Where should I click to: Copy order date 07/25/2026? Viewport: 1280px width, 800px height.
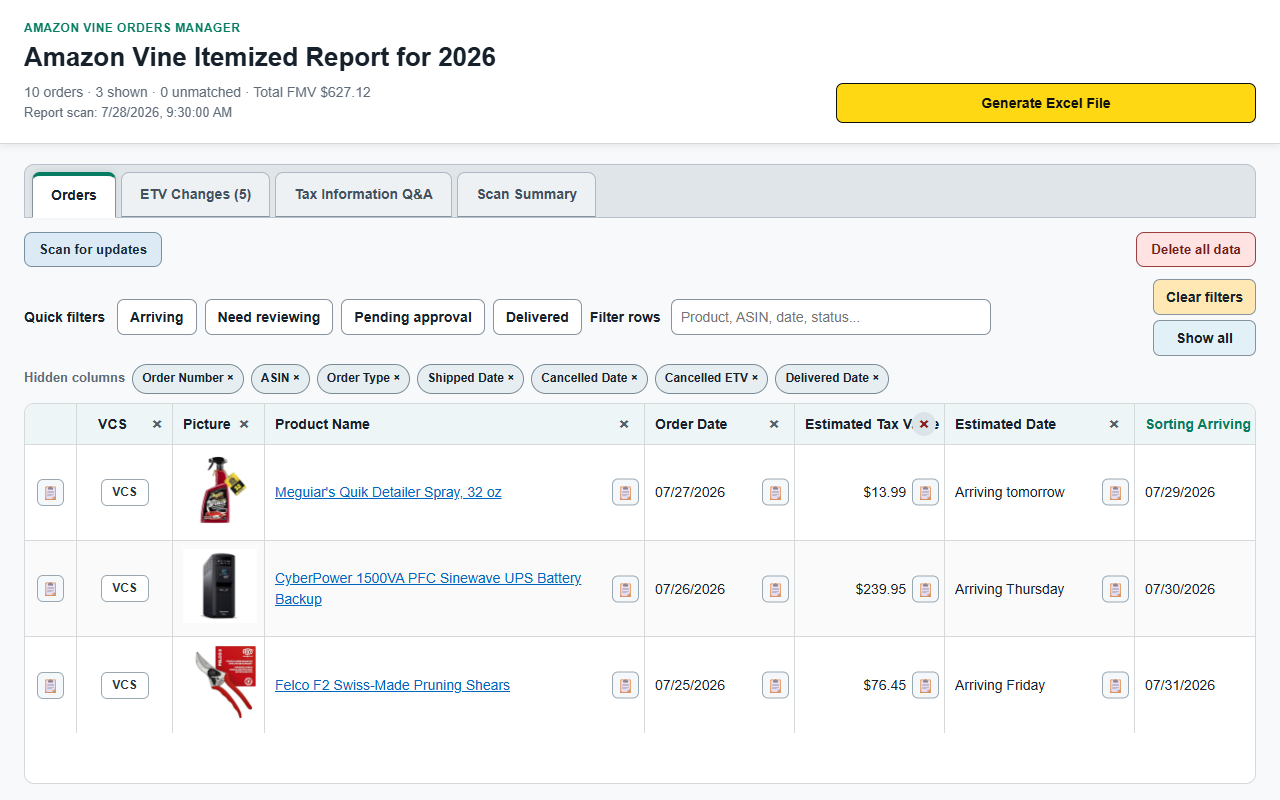(x=775, y=685)
